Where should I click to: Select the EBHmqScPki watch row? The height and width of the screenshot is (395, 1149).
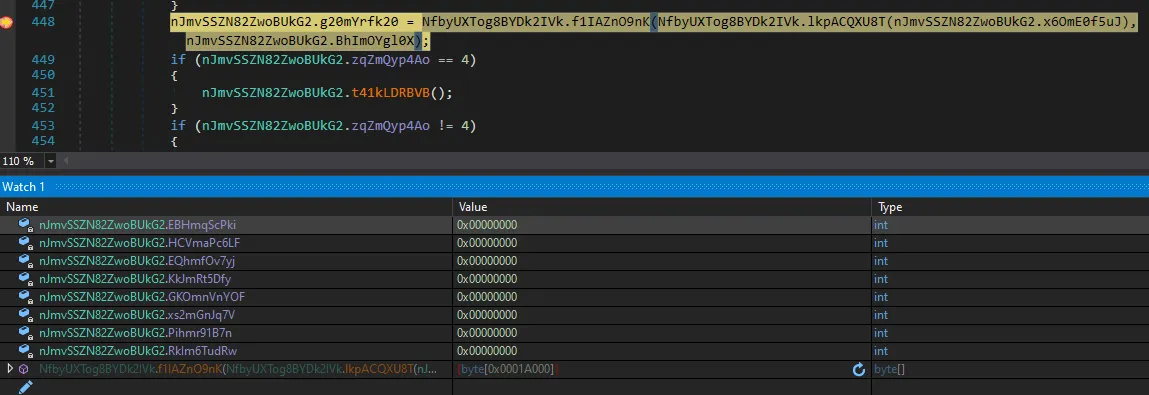(x=574, y=225)
